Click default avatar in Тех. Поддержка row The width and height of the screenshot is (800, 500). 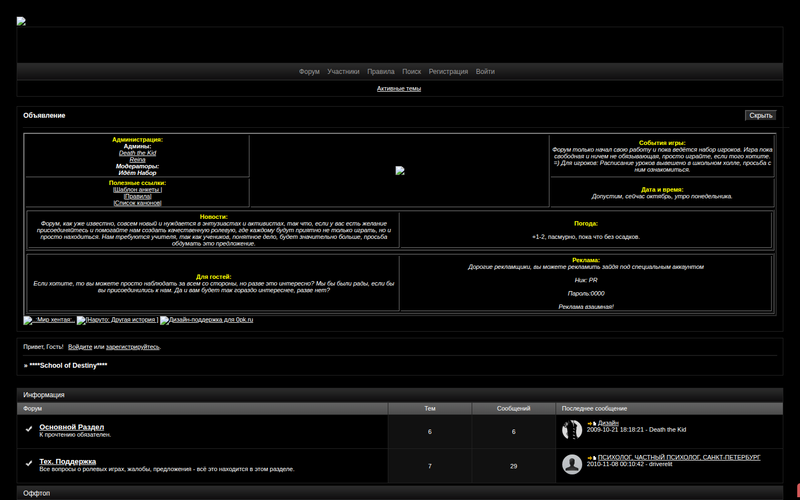[x=572, y=463]
